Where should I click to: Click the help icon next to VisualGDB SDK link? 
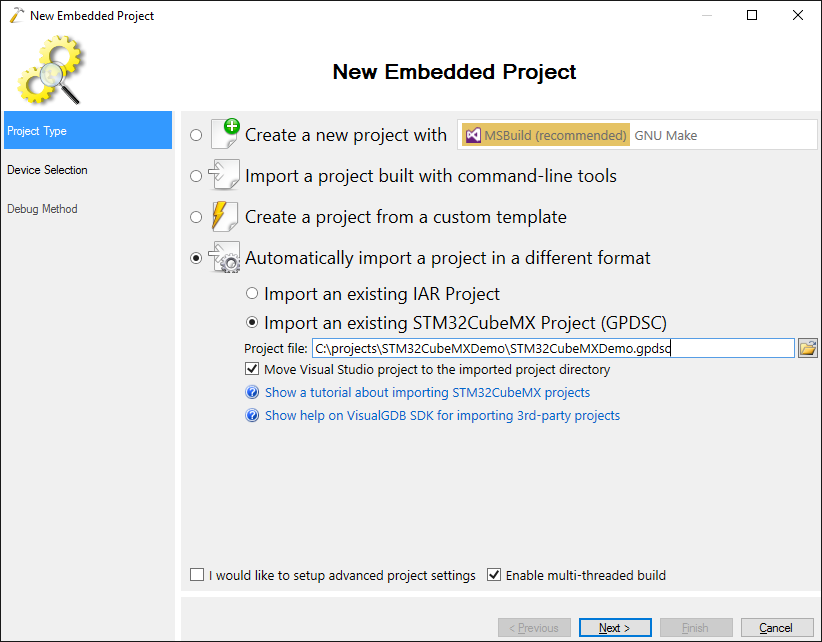[252, 415]
